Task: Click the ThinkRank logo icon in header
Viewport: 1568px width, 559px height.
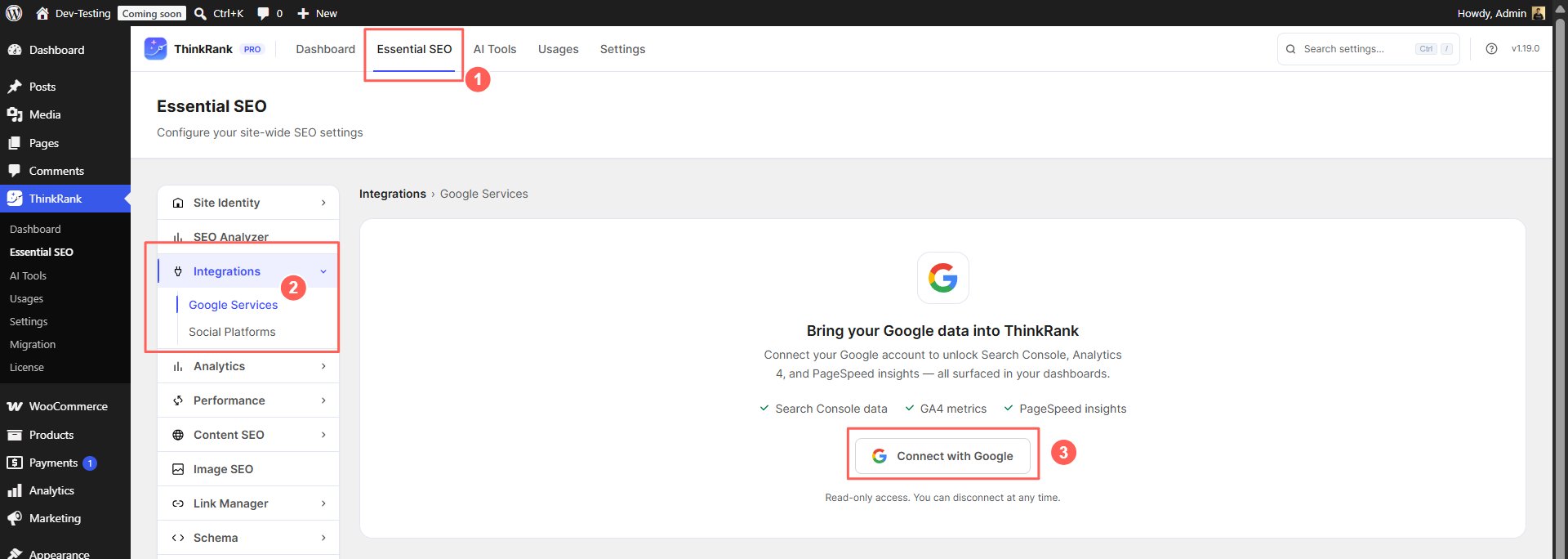Action: pos(155,49)
